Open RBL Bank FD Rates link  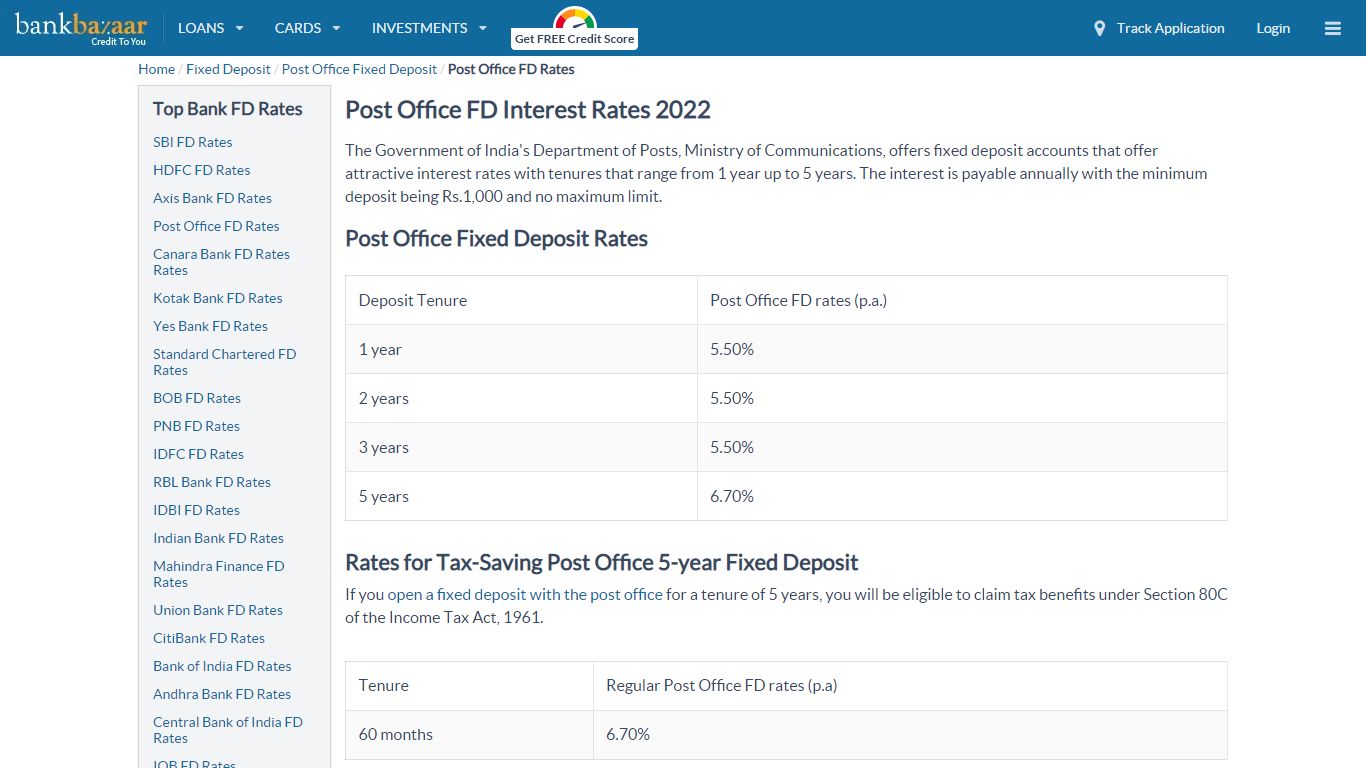click(211, 482)
